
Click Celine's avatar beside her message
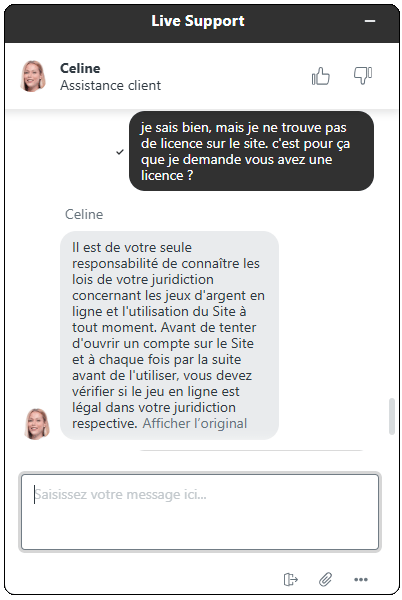[x=37, y=424]
